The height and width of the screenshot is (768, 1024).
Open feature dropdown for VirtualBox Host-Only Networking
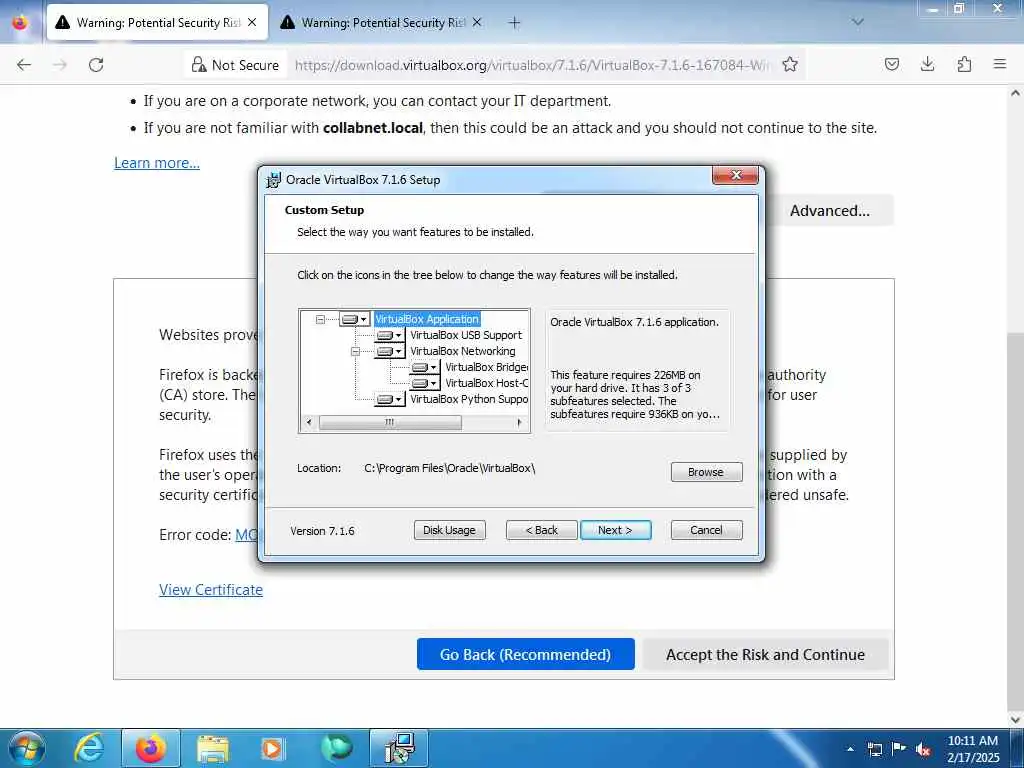pos(424,383)
